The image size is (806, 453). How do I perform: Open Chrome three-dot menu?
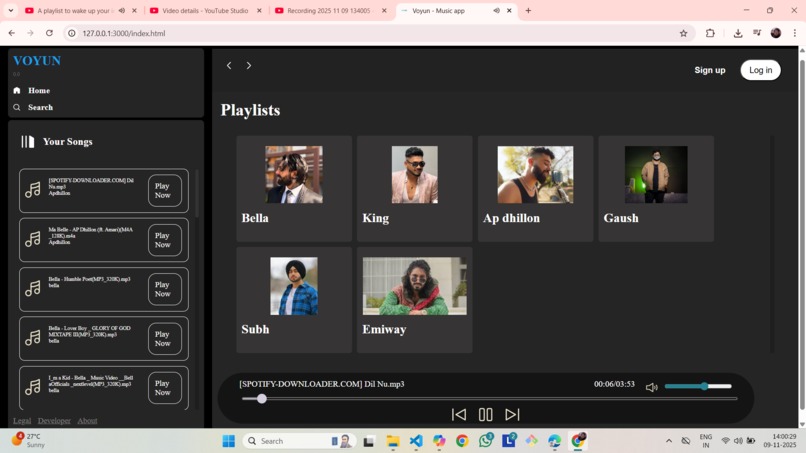(795, 33)
